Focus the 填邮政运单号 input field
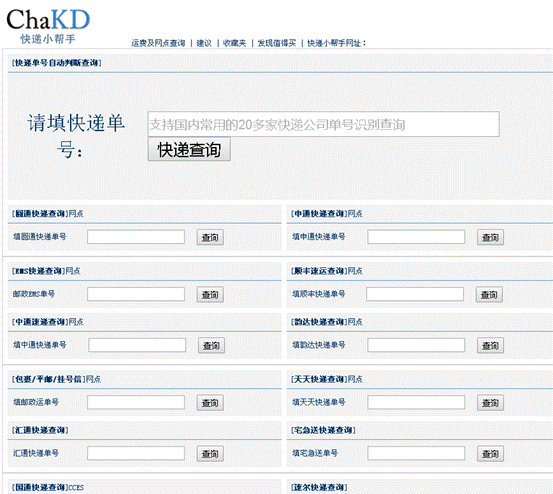The height and width of the screenshot is (494, 553). click(136, 402)
